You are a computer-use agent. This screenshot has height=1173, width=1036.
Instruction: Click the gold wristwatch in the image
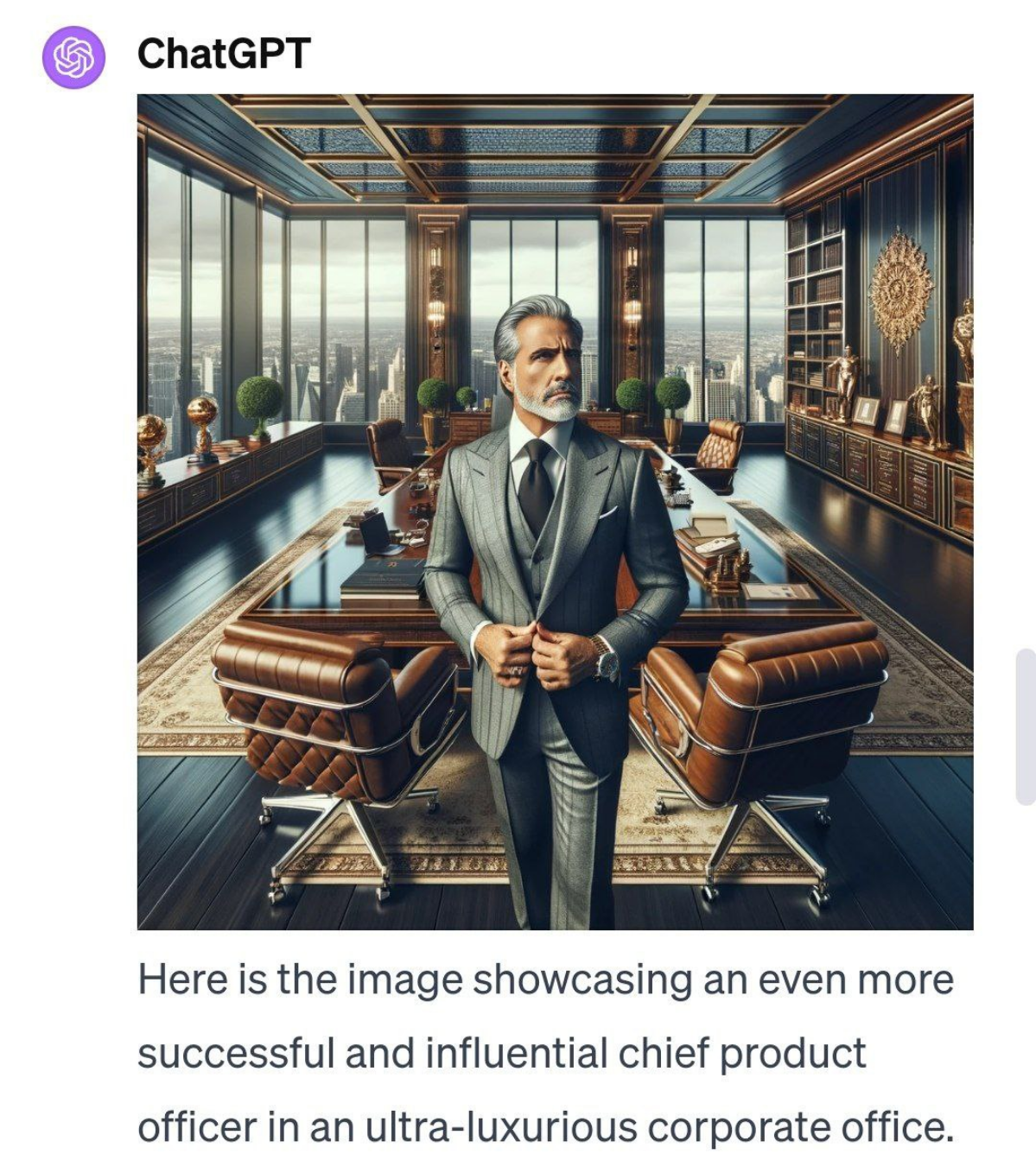[x=604, y=659]
